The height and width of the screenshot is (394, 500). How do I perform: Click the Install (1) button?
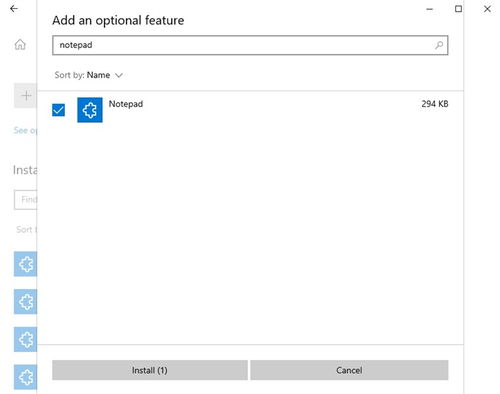point(150,370)
